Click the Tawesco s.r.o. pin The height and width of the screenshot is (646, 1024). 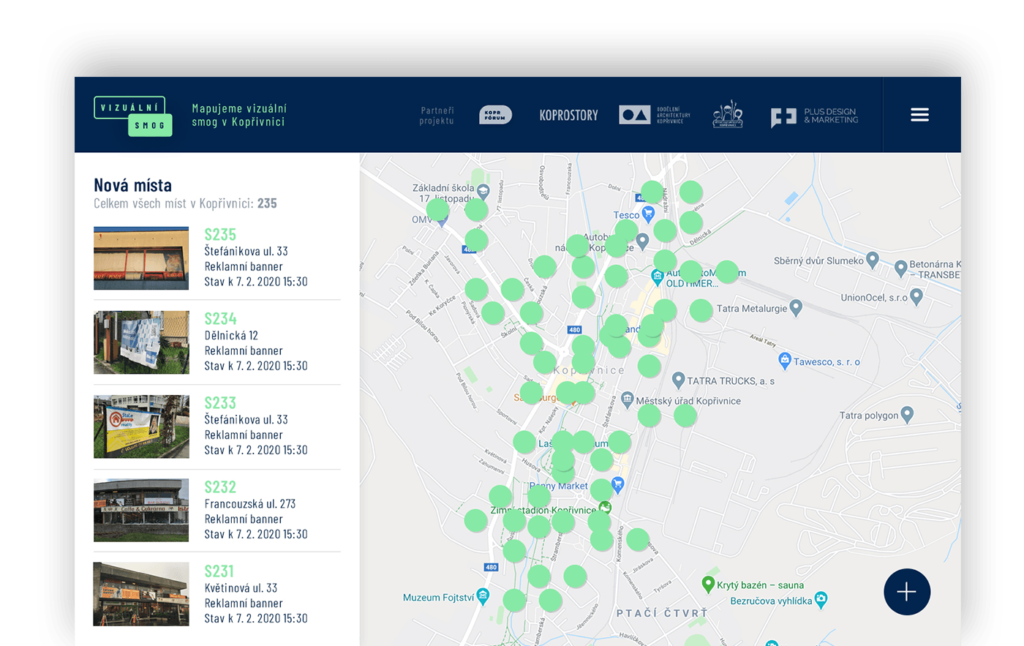(x=784, y=360)
